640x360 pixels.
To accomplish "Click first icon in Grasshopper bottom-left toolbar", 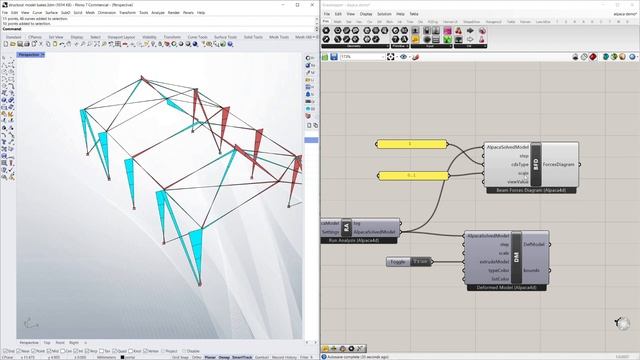I will tap(325, 349).
